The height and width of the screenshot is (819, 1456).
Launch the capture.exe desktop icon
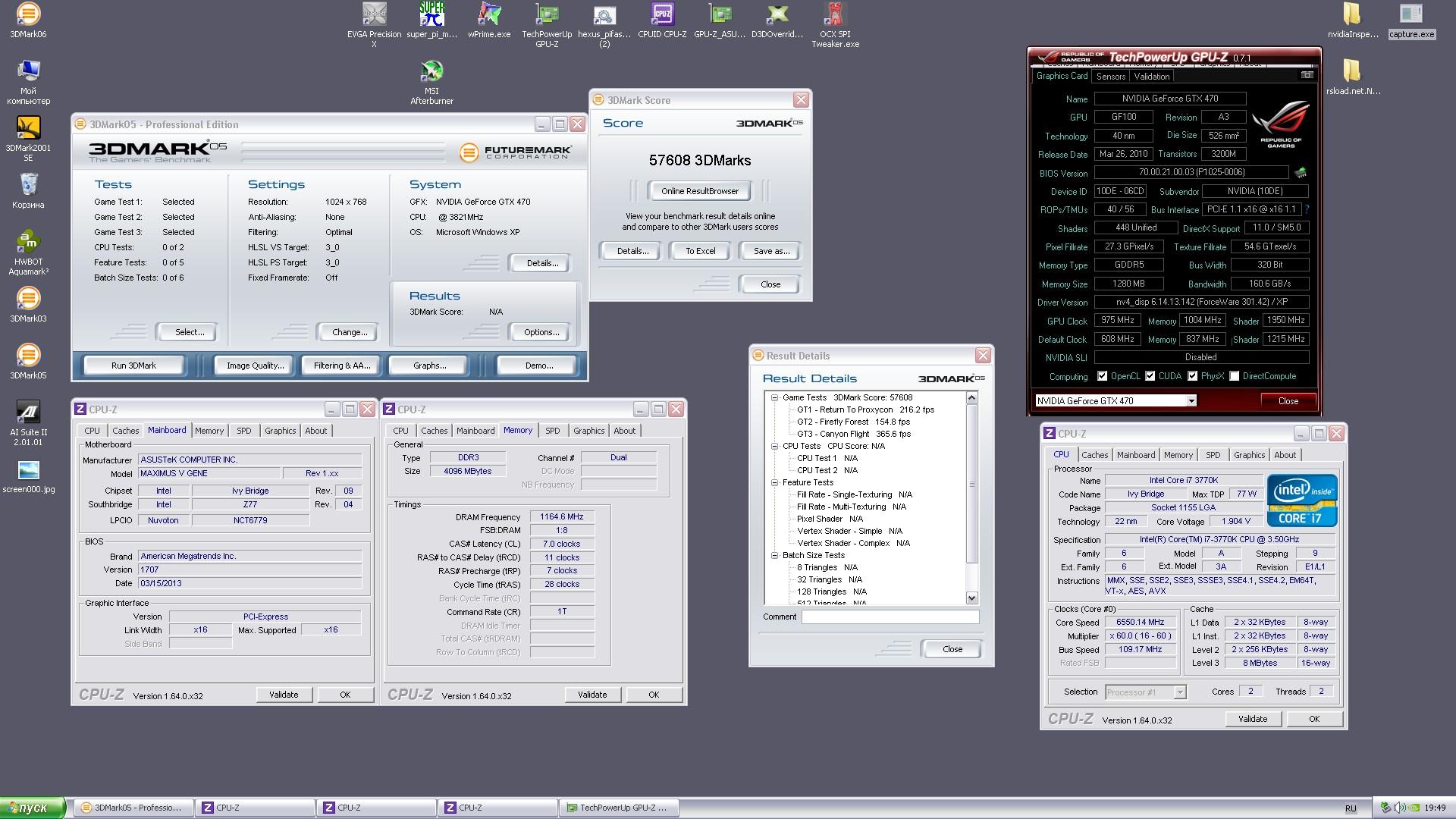click(1411, 20)
